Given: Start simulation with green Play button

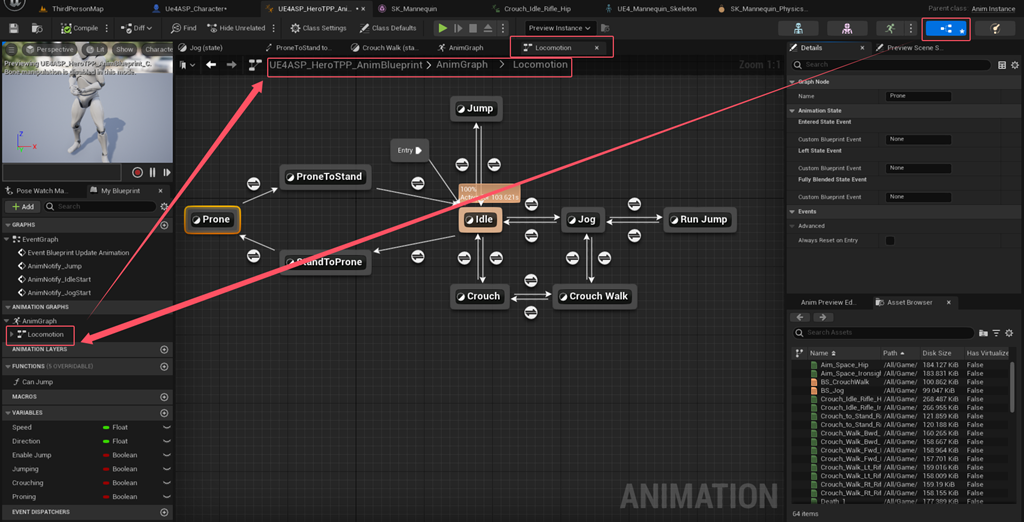Looking at the screenshot, I should tap(443, 28).
